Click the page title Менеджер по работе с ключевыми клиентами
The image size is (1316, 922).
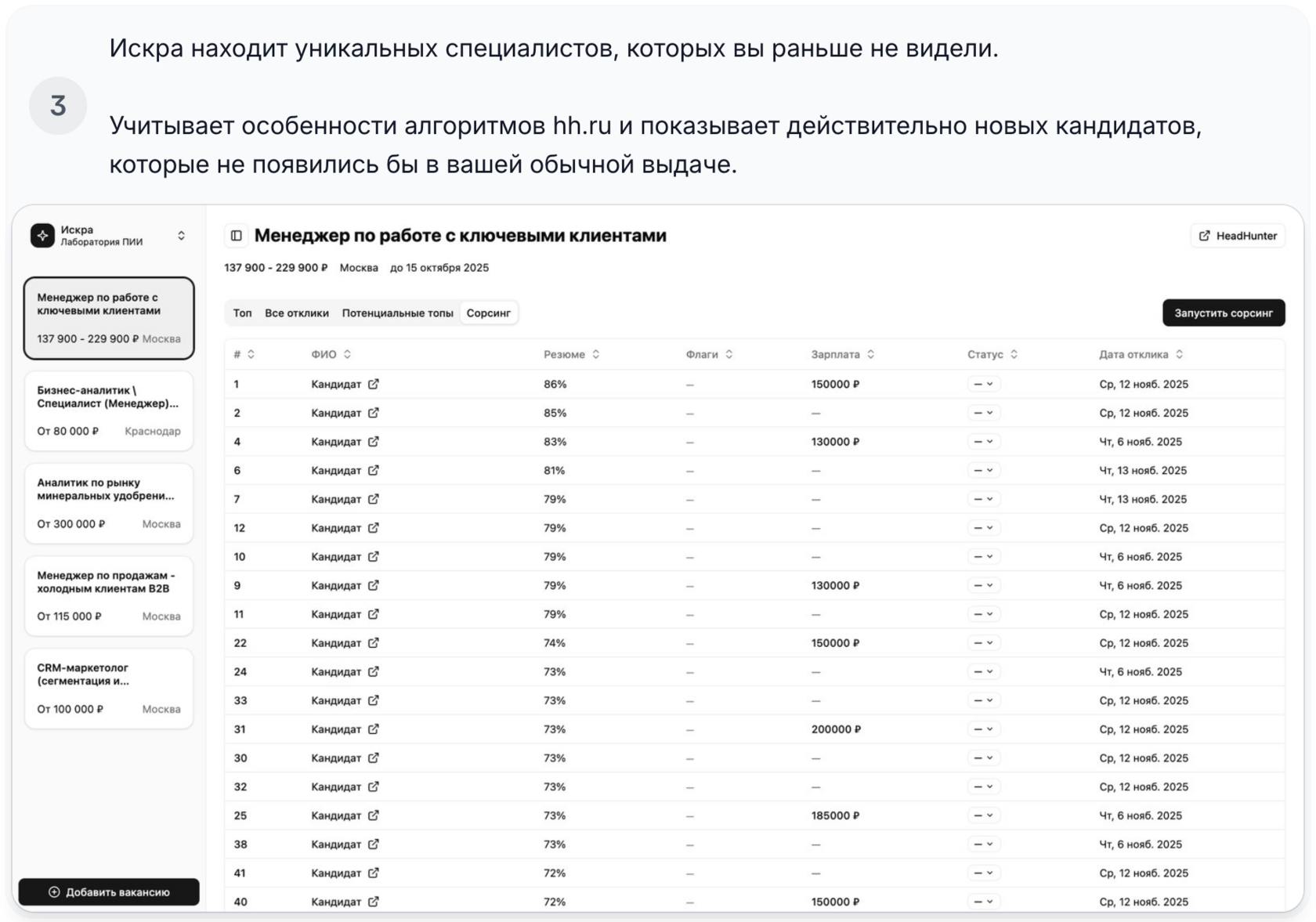(461, 236)
